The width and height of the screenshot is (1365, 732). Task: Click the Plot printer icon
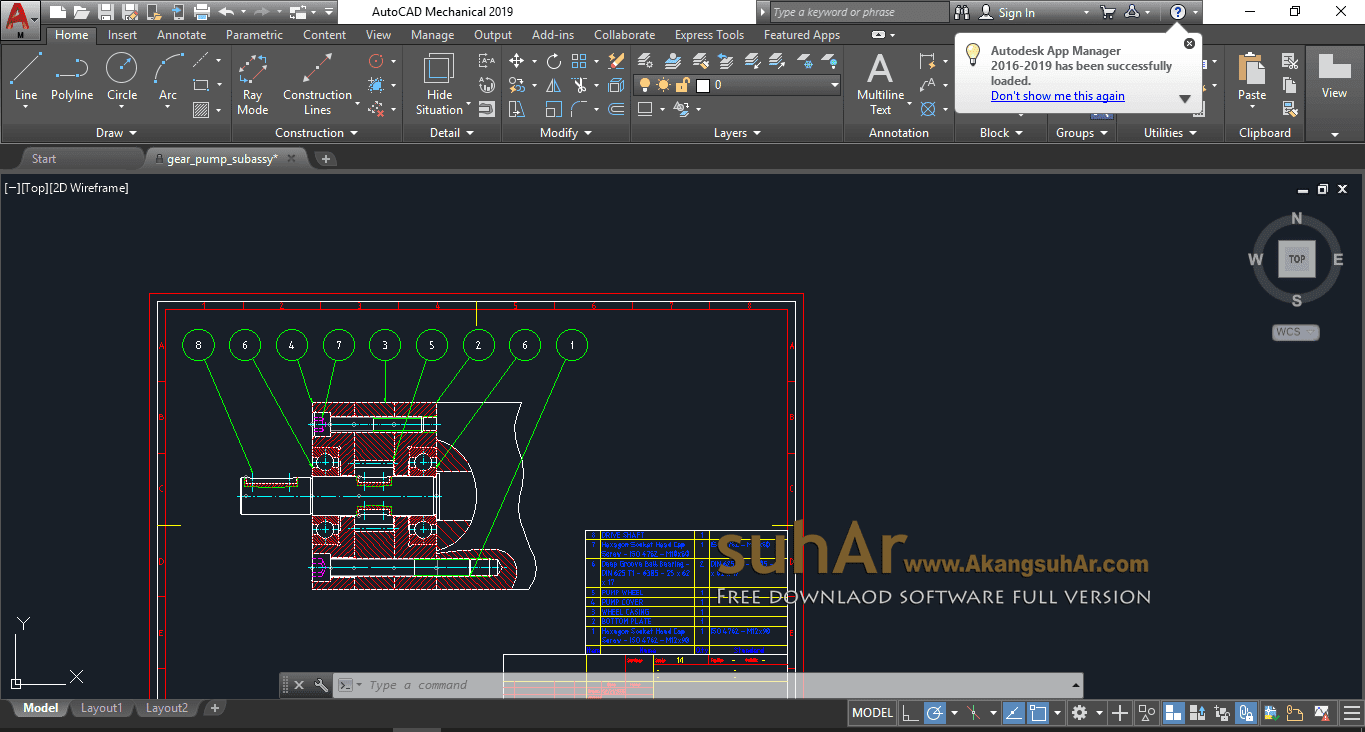click(x=201, y=12)
